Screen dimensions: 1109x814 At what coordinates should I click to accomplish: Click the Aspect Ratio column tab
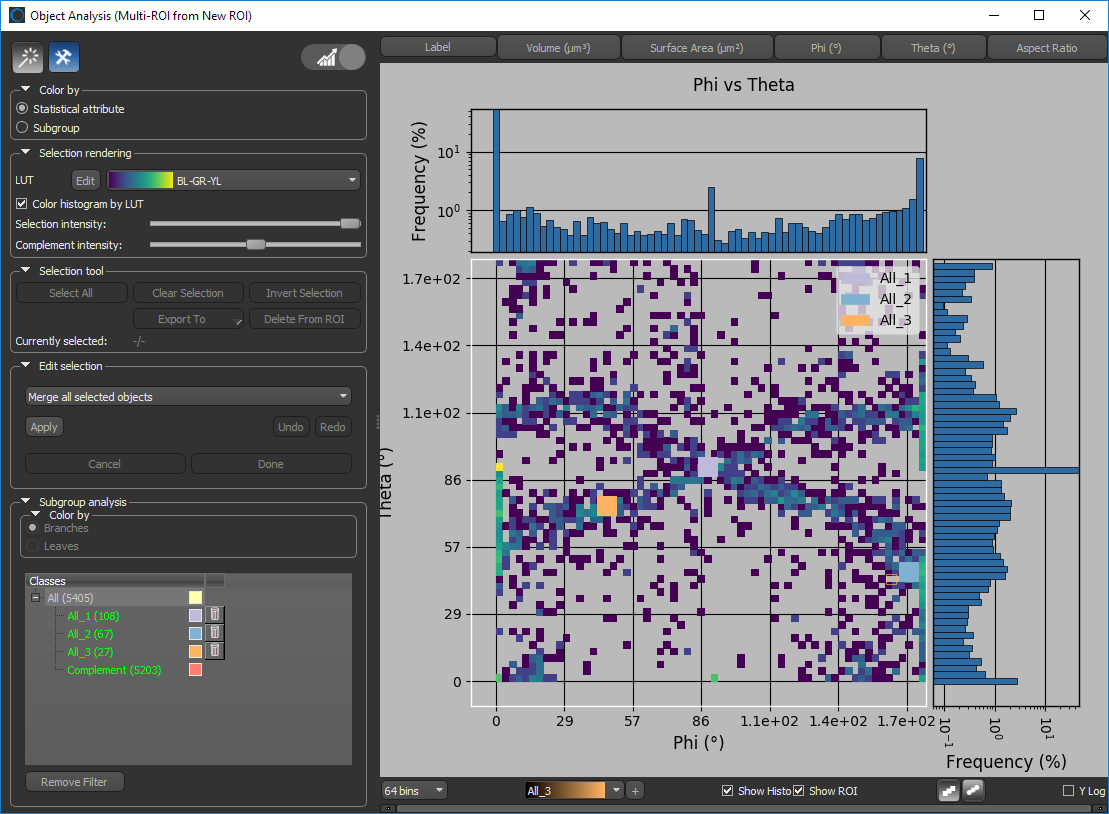(x=1046, y=48)
